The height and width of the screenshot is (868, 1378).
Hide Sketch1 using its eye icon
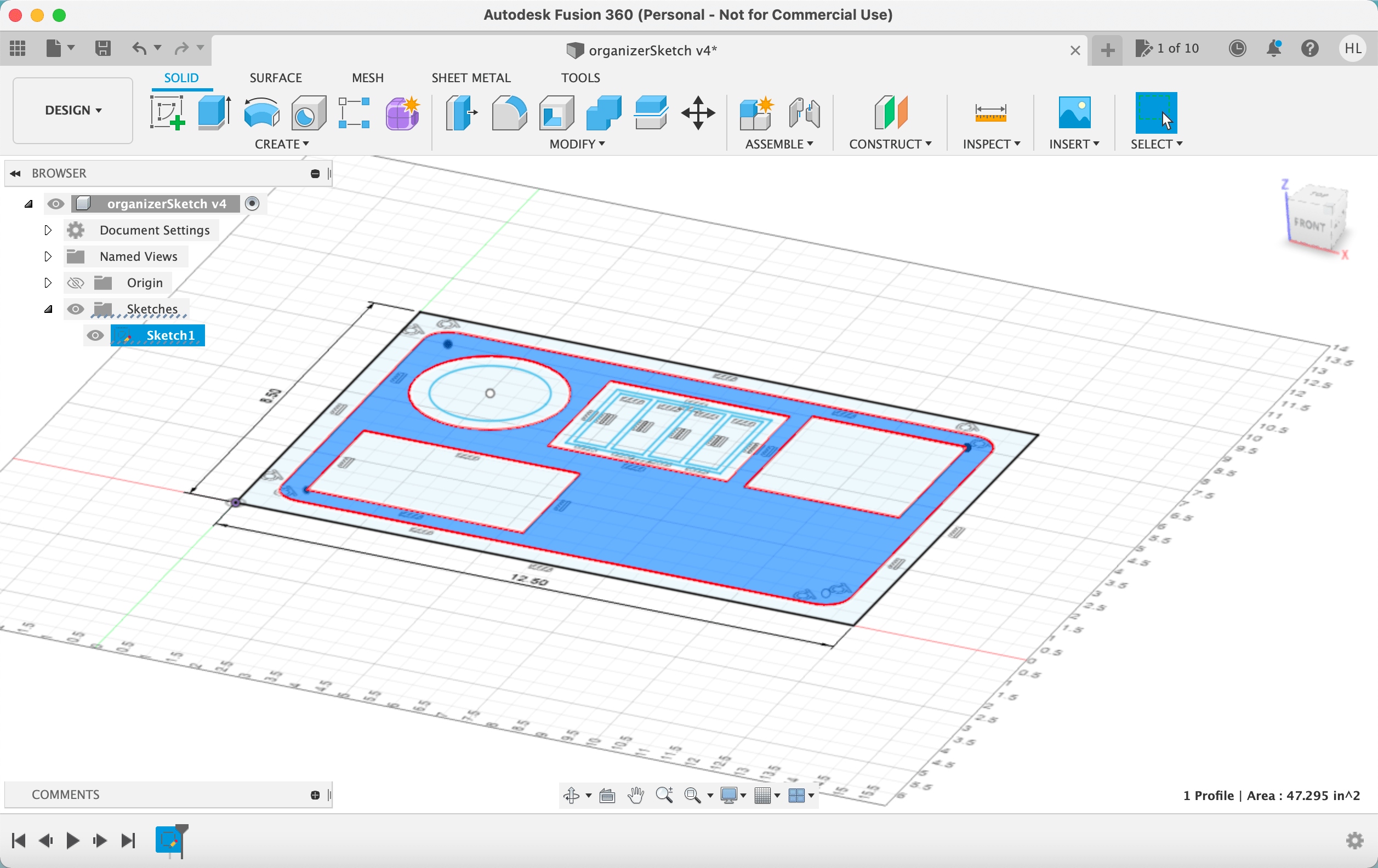pyautogui.click(x=95, y=335)
